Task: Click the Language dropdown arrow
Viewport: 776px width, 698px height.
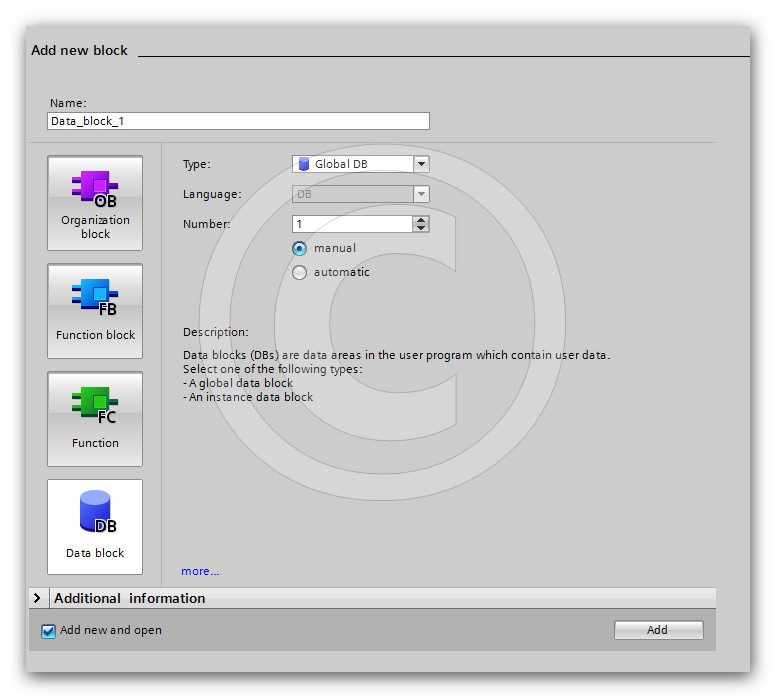Action: 421,194
